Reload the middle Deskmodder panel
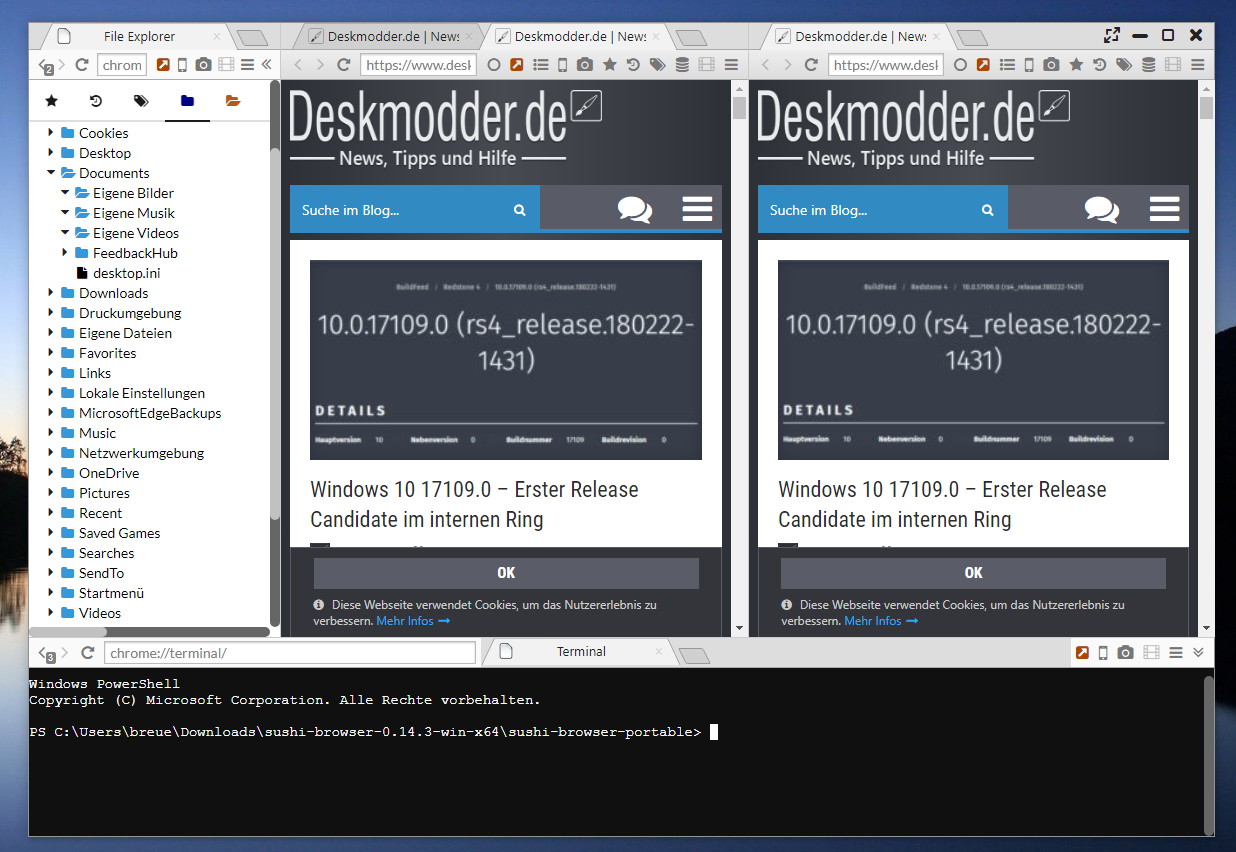This screenshot has width=1236, height=852. pyautogui.click(x=343, y=65)
